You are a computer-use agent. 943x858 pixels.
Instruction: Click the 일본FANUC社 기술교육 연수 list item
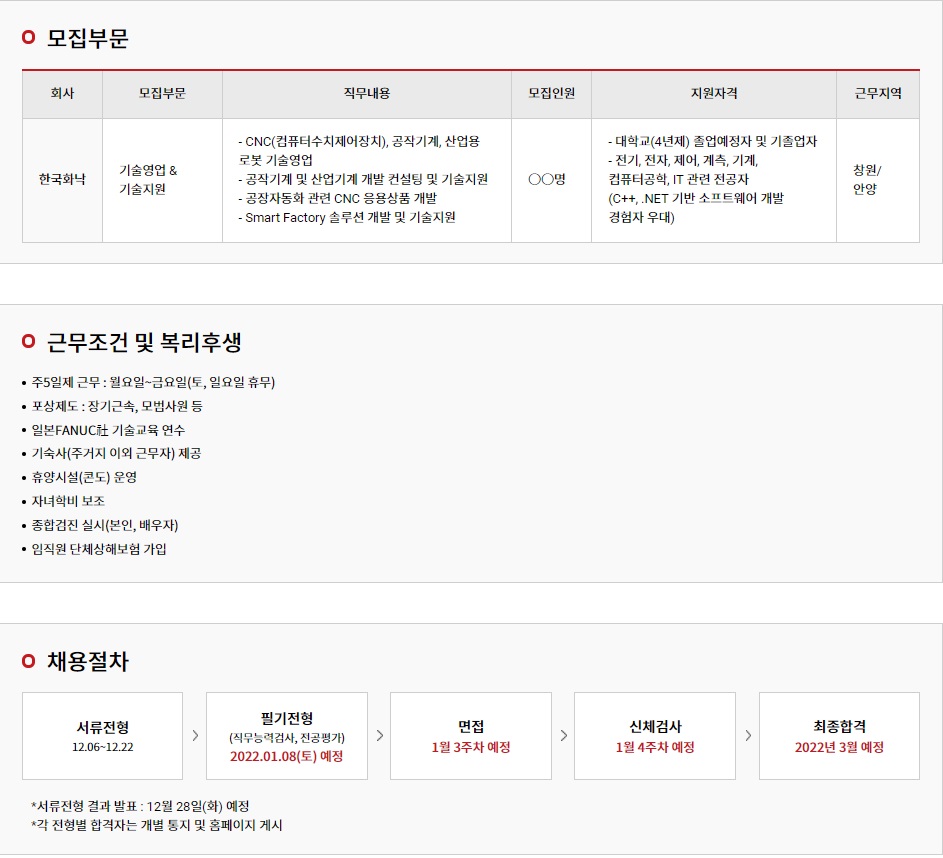(108, 430)
